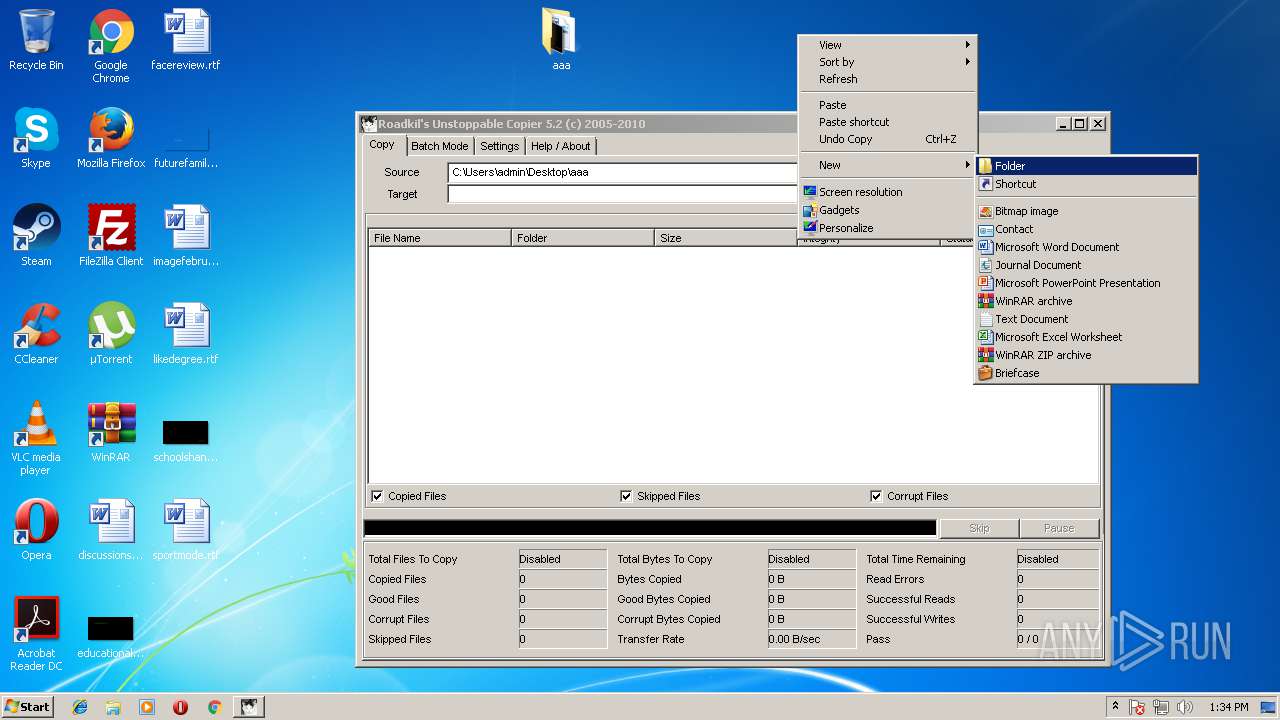The width and height of the screenshot is (1280, 720).
Task: Click the Size column header
Action: pos(726,238)
